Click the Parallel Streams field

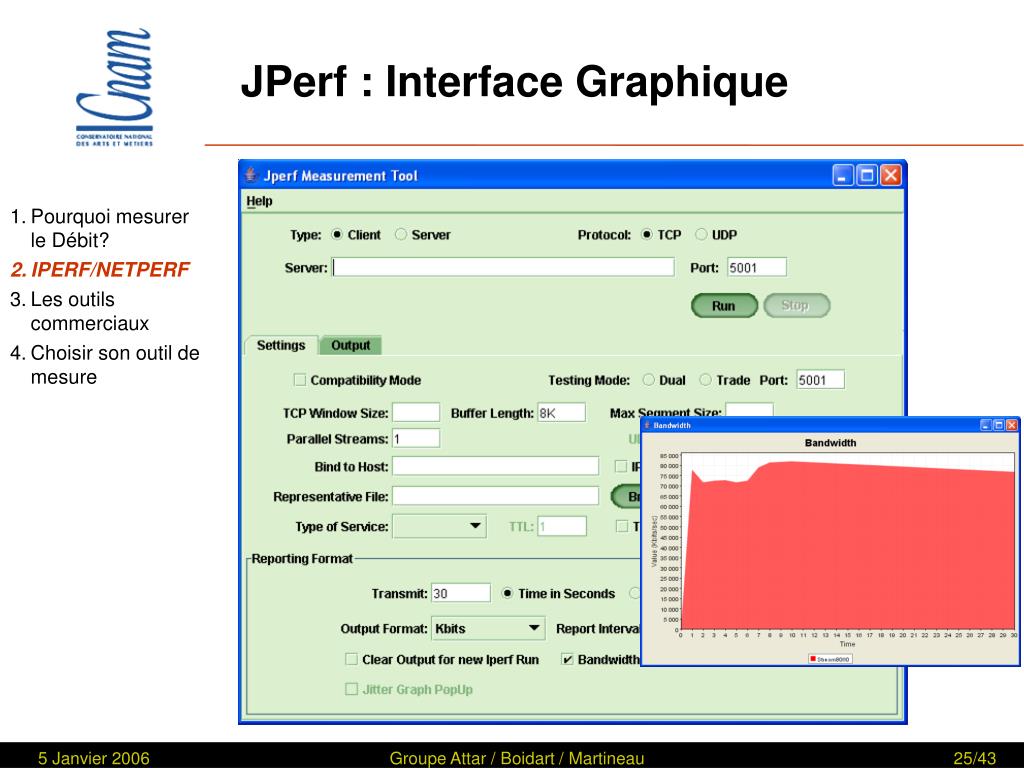coord(416,438)
